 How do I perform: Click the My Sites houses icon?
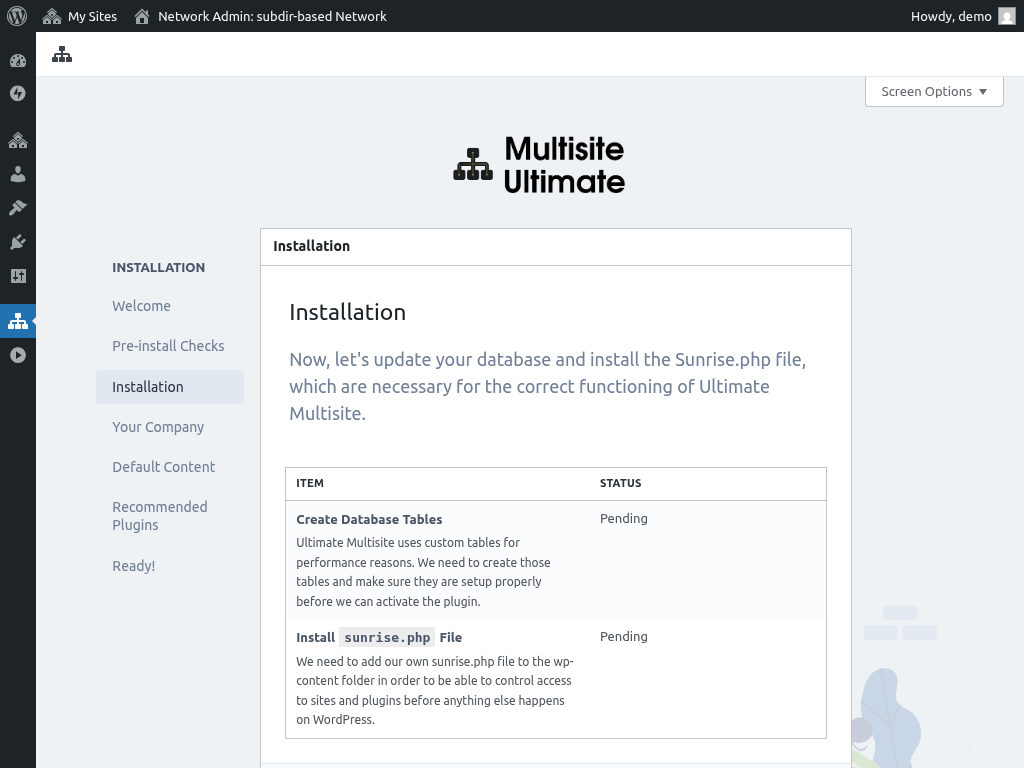pos(52,16)
